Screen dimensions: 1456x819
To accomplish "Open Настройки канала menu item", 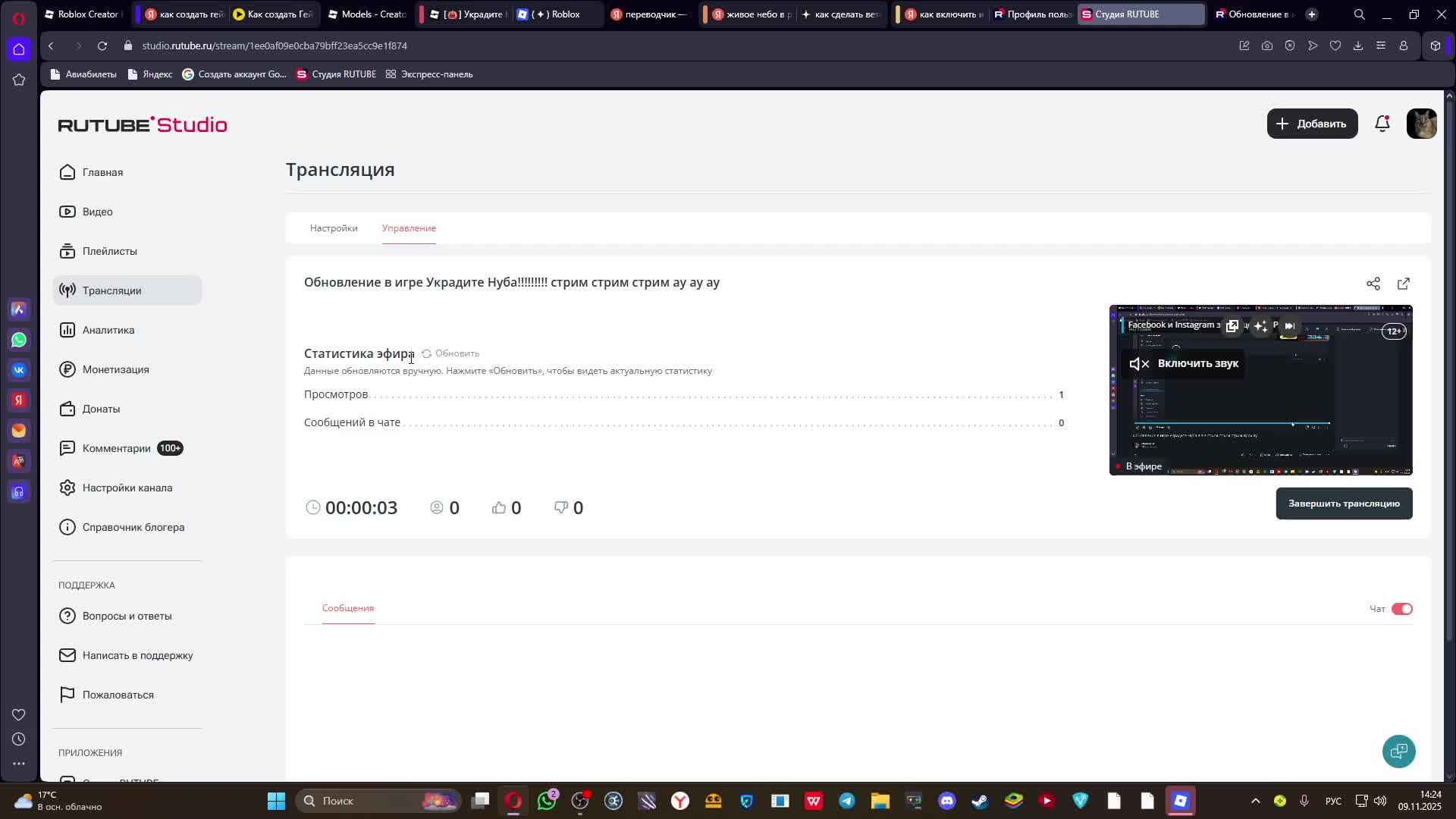I will (x=127, y=488).
